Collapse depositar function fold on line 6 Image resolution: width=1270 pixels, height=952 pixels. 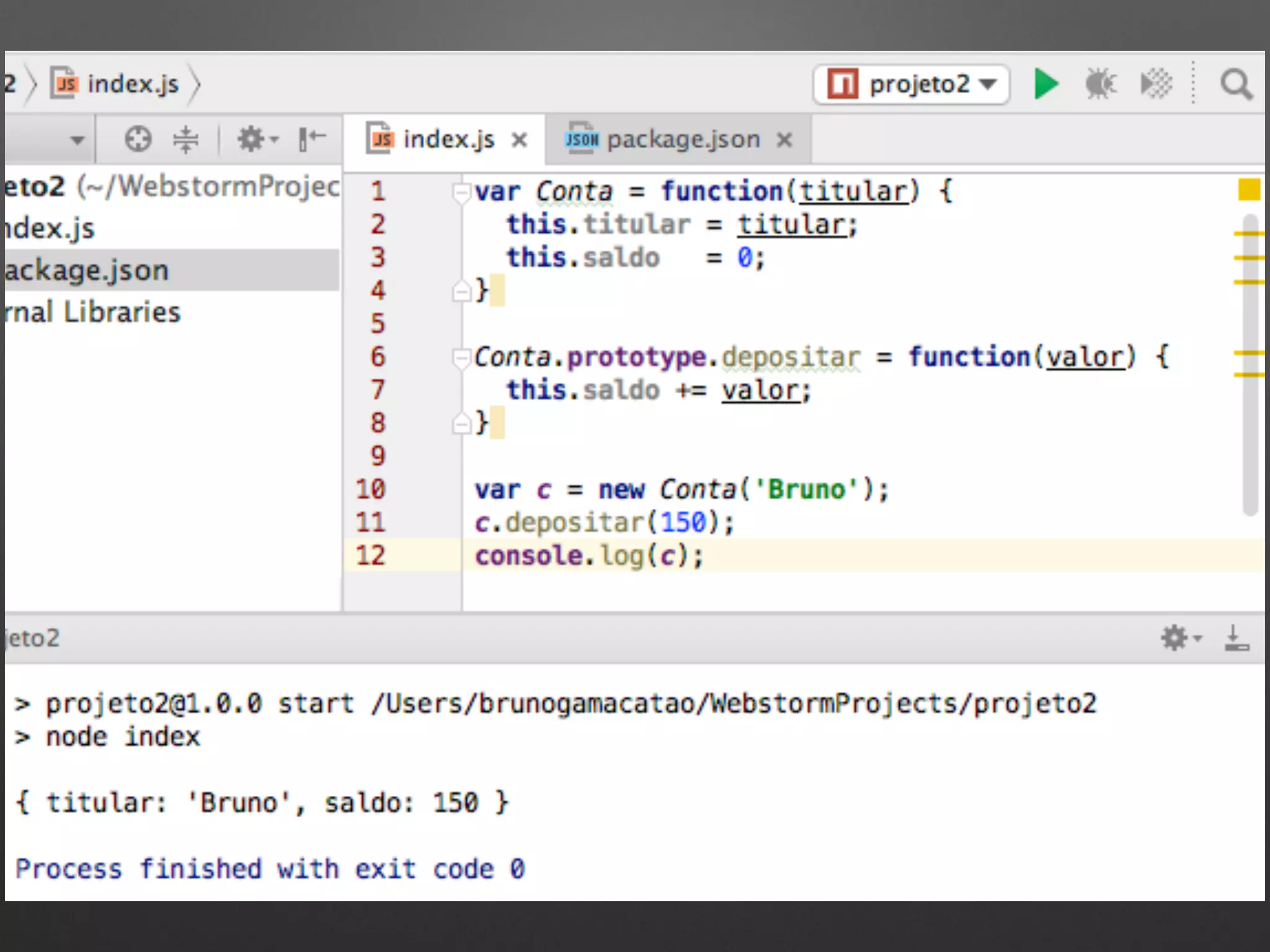click(x=461, y=358)
